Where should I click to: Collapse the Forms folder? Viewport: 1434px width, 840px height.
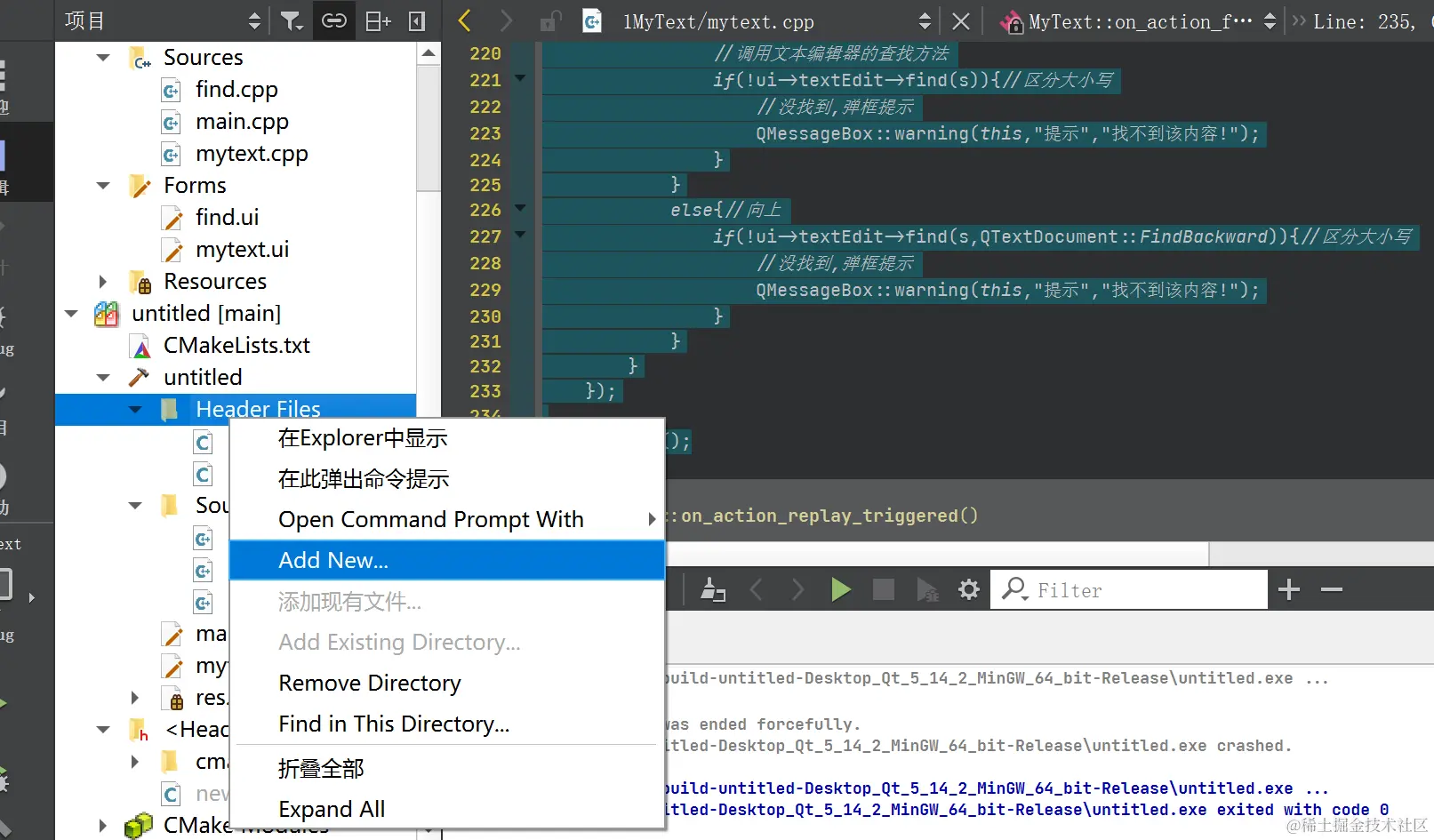(103, 186)
